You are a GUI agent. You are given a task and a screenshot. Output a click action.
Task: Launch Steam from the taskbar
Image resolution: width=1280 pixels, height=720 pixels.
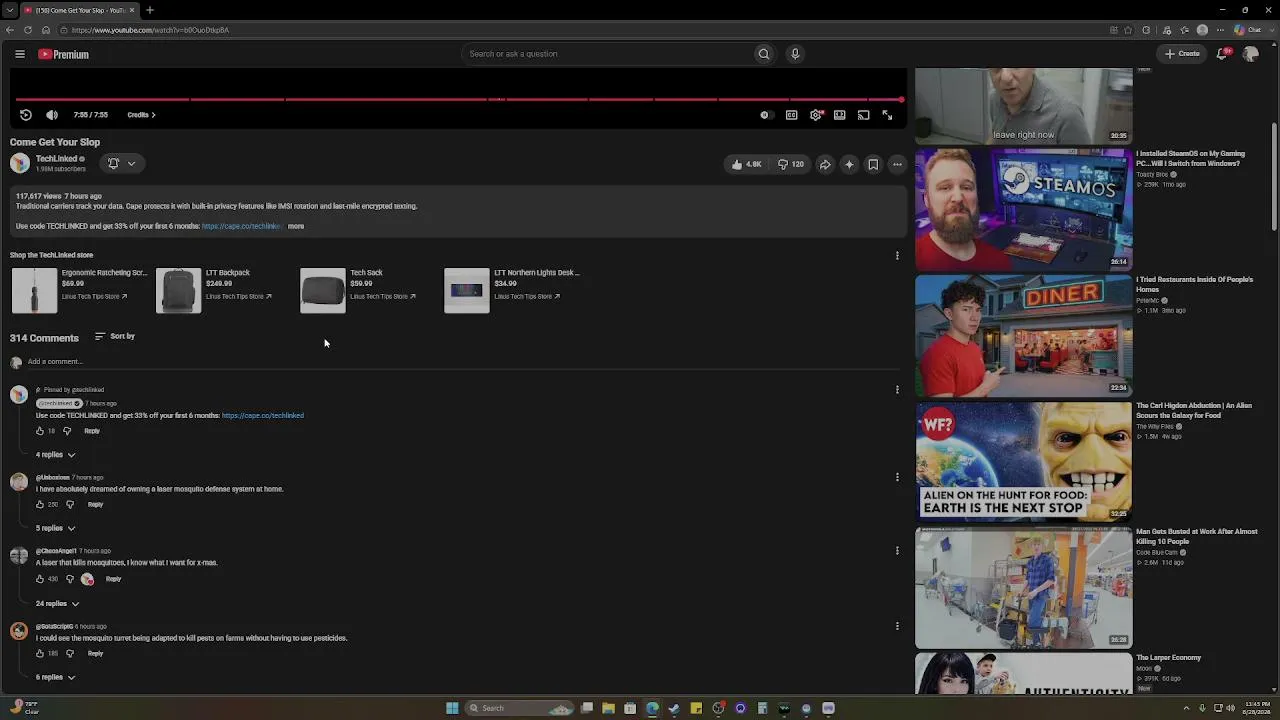click(x=674, y=708)
